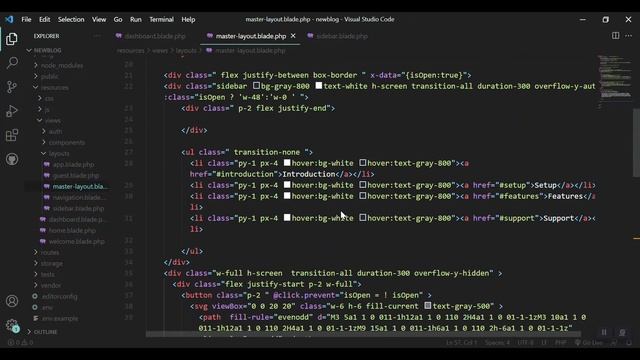Click the split editor icon
This screenshot has height=360, width=640.
(616, 36)
